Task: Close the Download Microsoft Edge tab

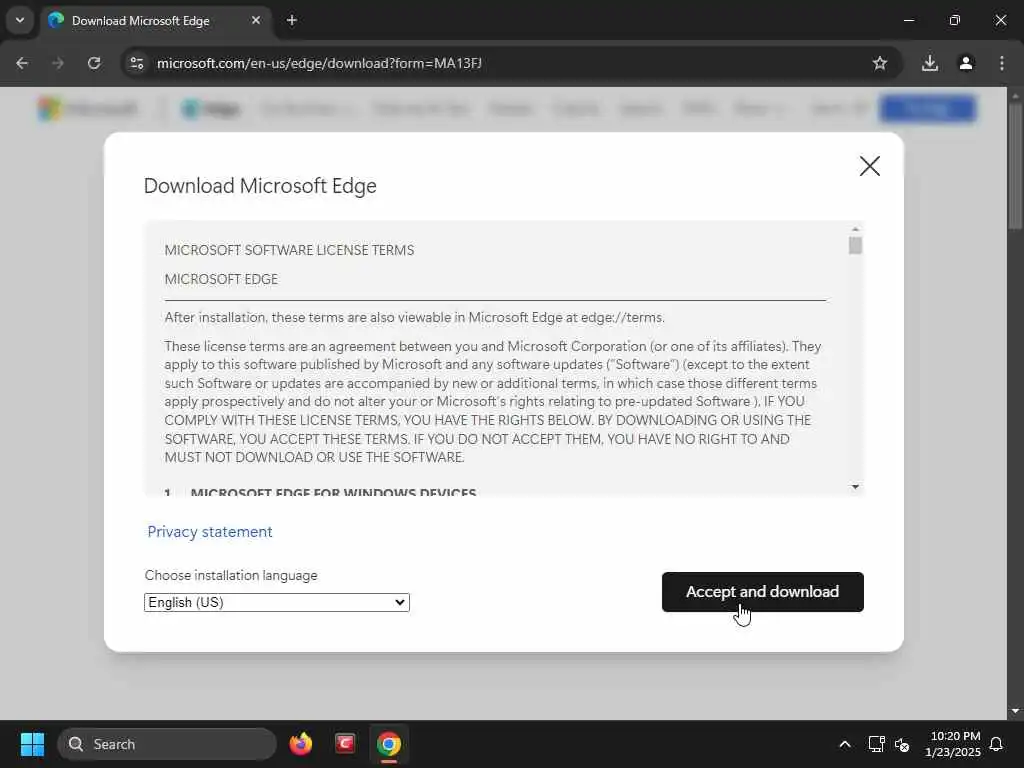Action: coord(256,20)
